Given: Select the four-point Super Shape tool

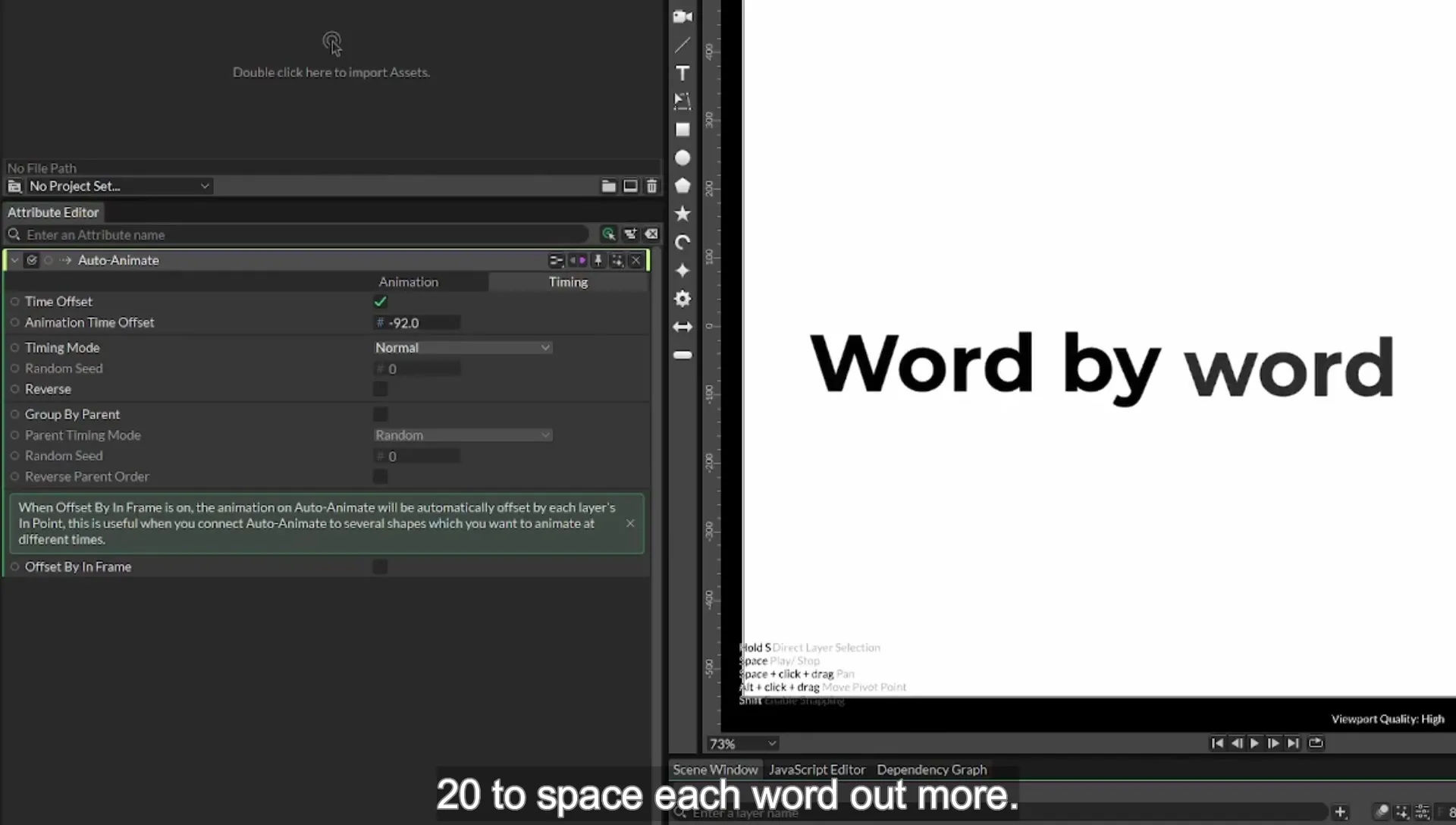Looking at the screenshot, I should [682, 271].
